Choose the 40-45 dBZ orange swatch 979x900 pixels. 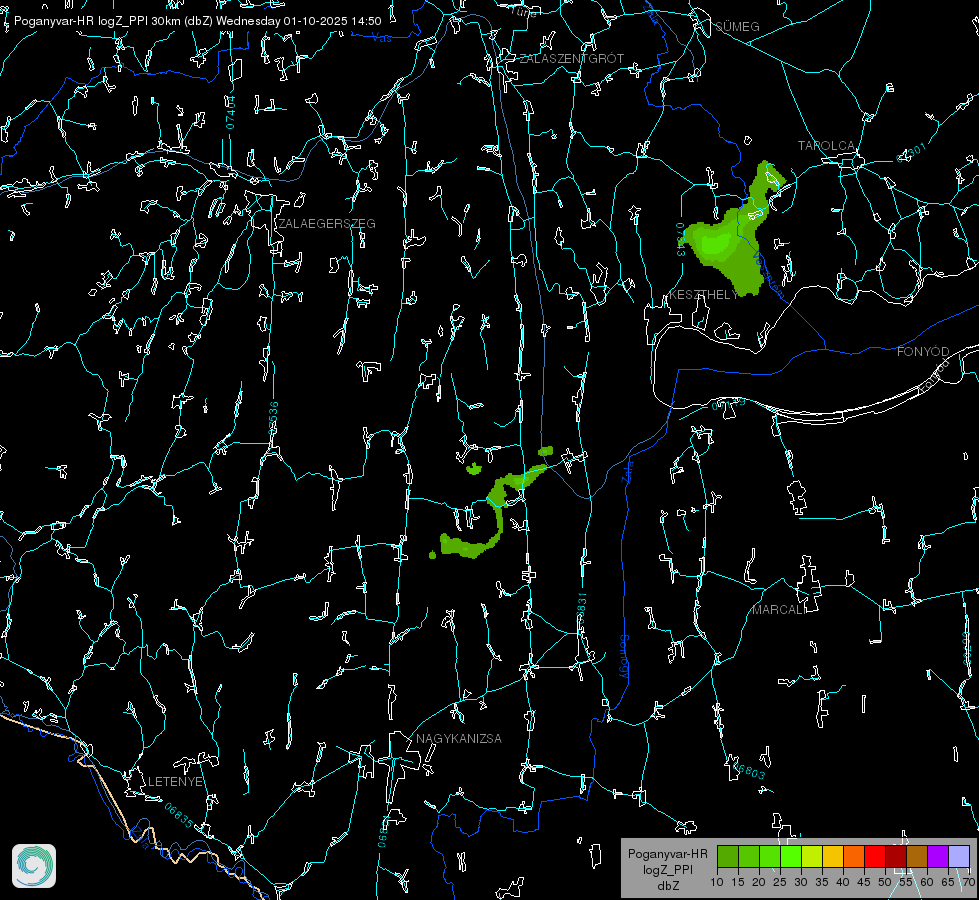click(854, 856)
